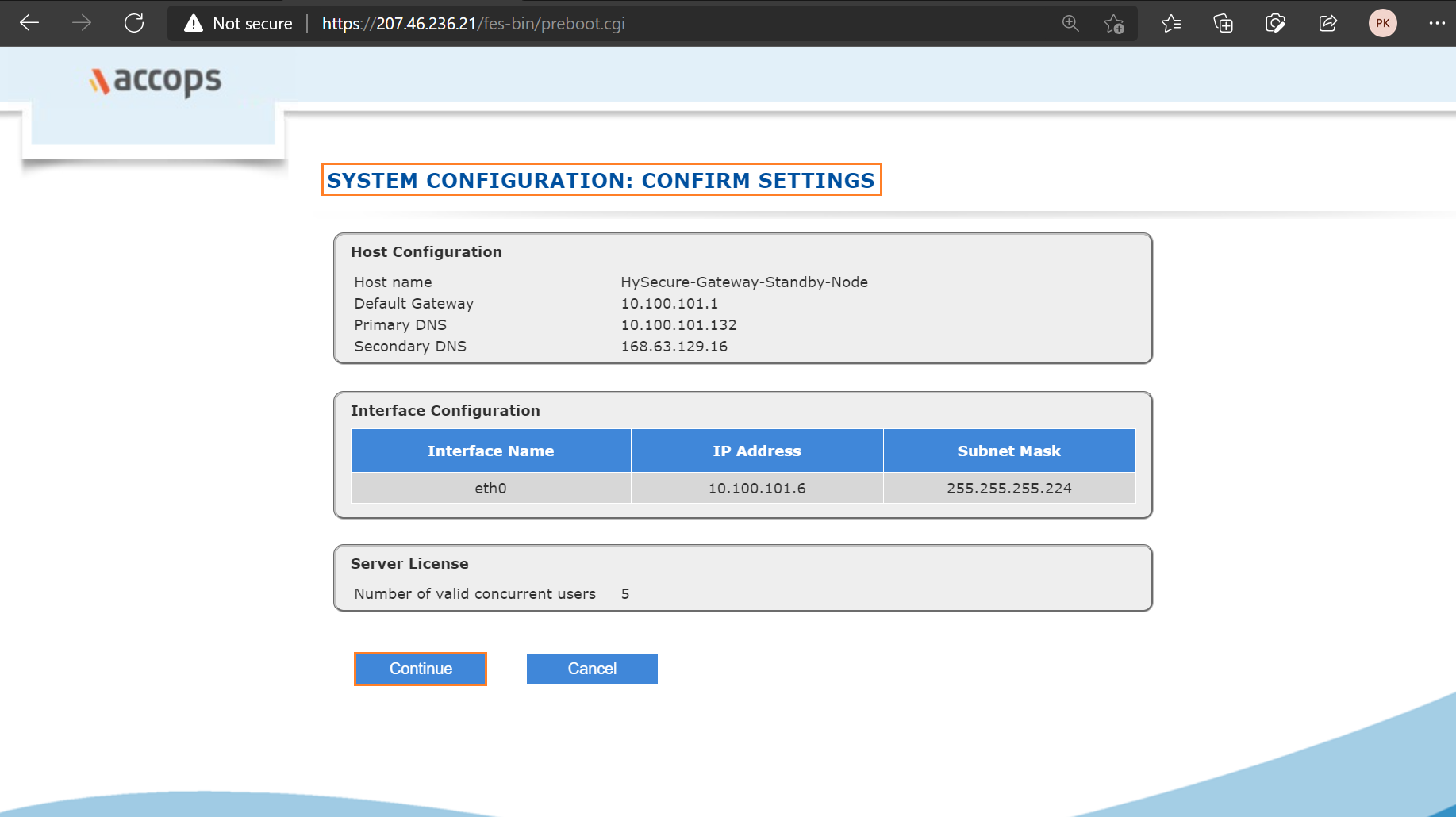The height and width of the screenshot is (817, 1456).
Task: Click the Cancel button
Action: tap(592, 669)
